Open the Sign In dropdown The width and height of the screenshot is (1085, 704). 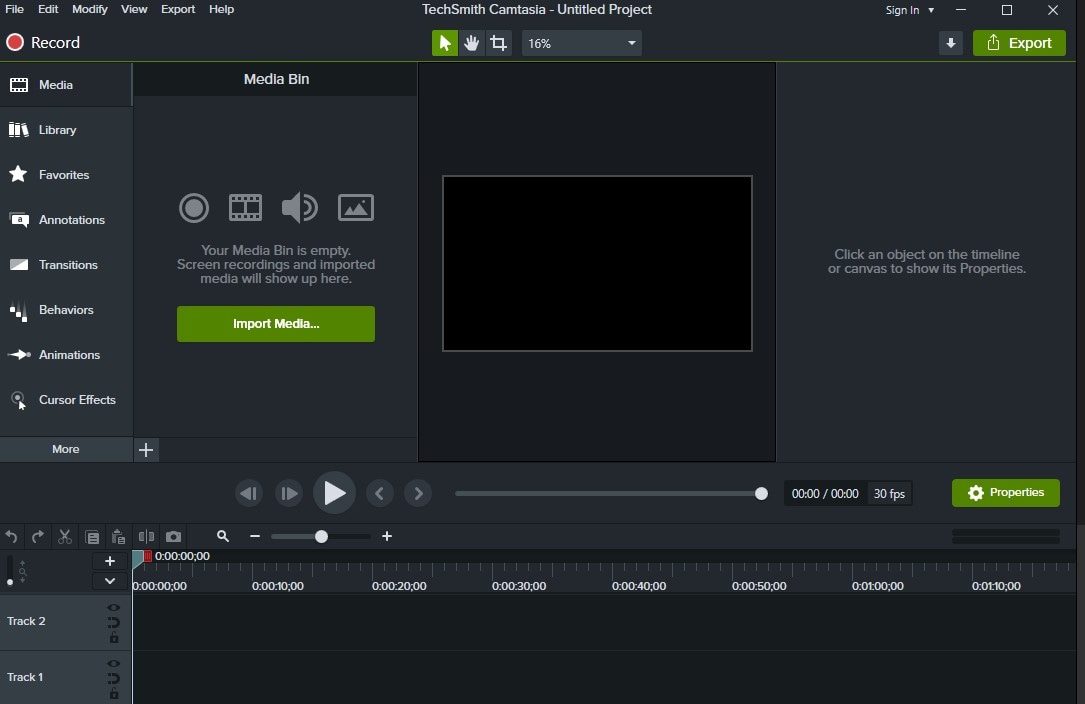(910, 10)
